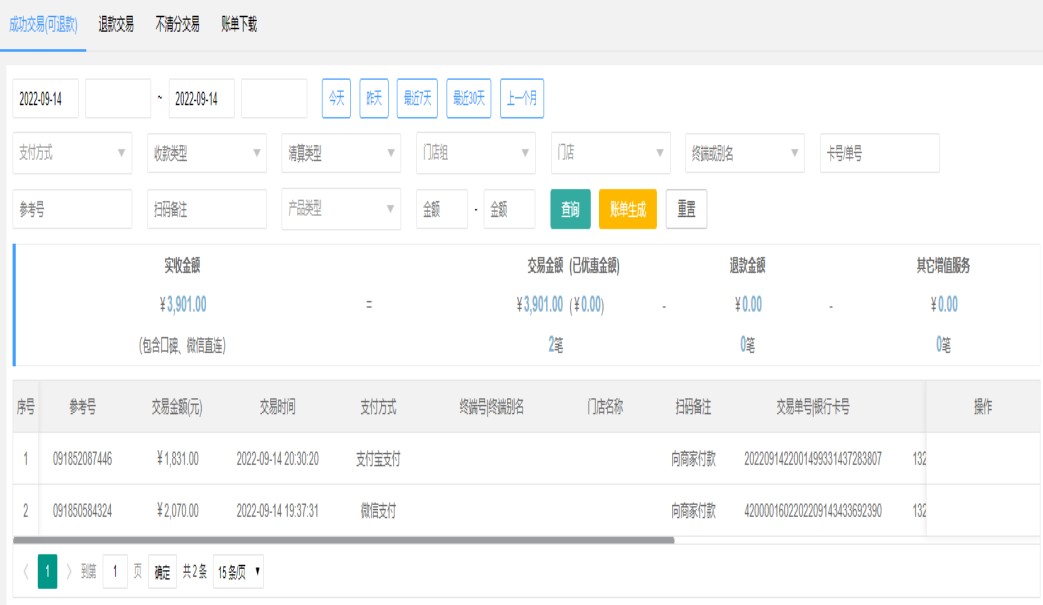The image size is (1043, 605).
Task: Click the next page arrow in pagination
Action: [x=69, y=572]
